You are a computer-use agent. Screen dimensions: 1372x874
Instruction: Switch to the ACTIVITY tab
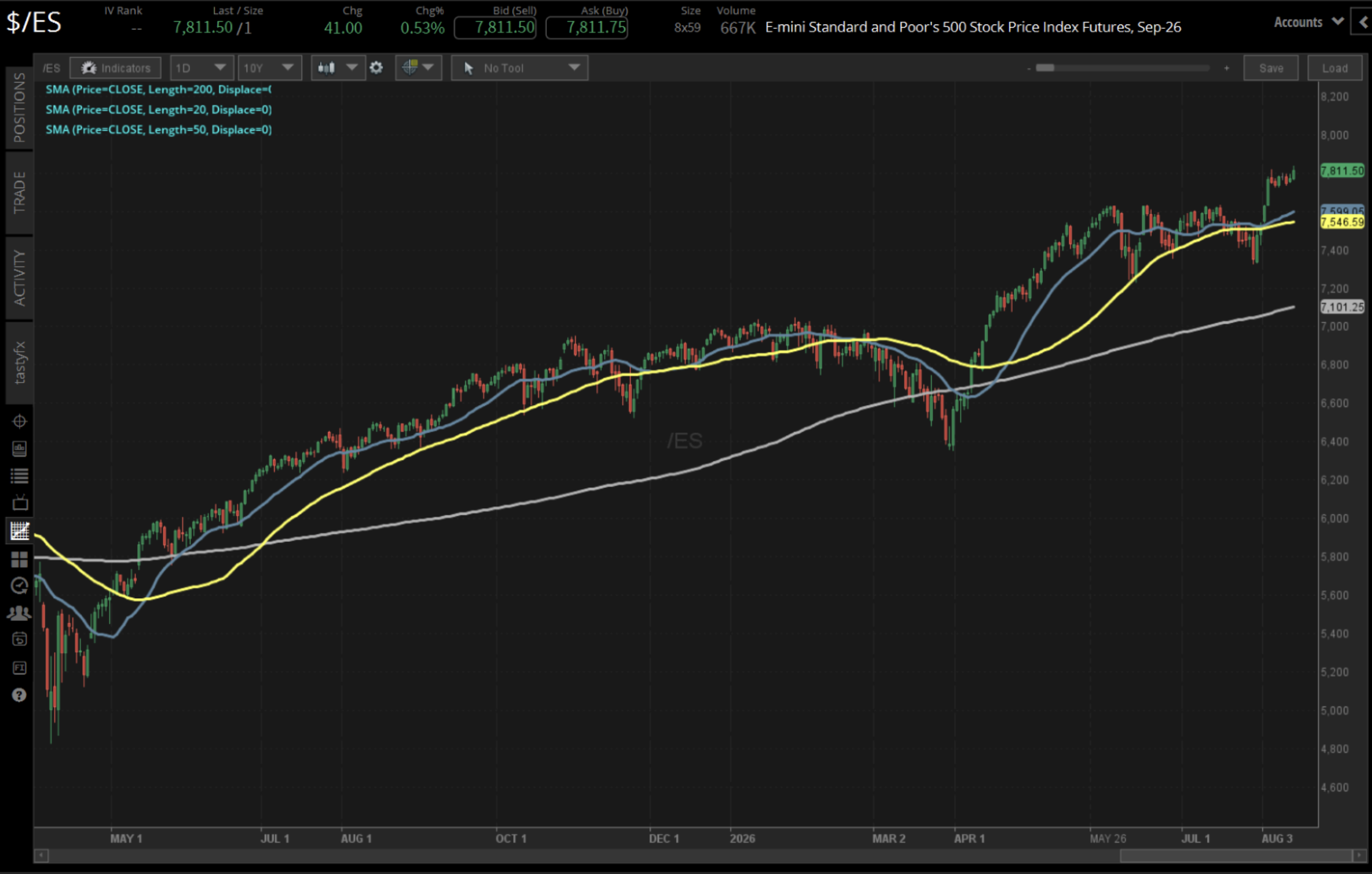[19, 278]
